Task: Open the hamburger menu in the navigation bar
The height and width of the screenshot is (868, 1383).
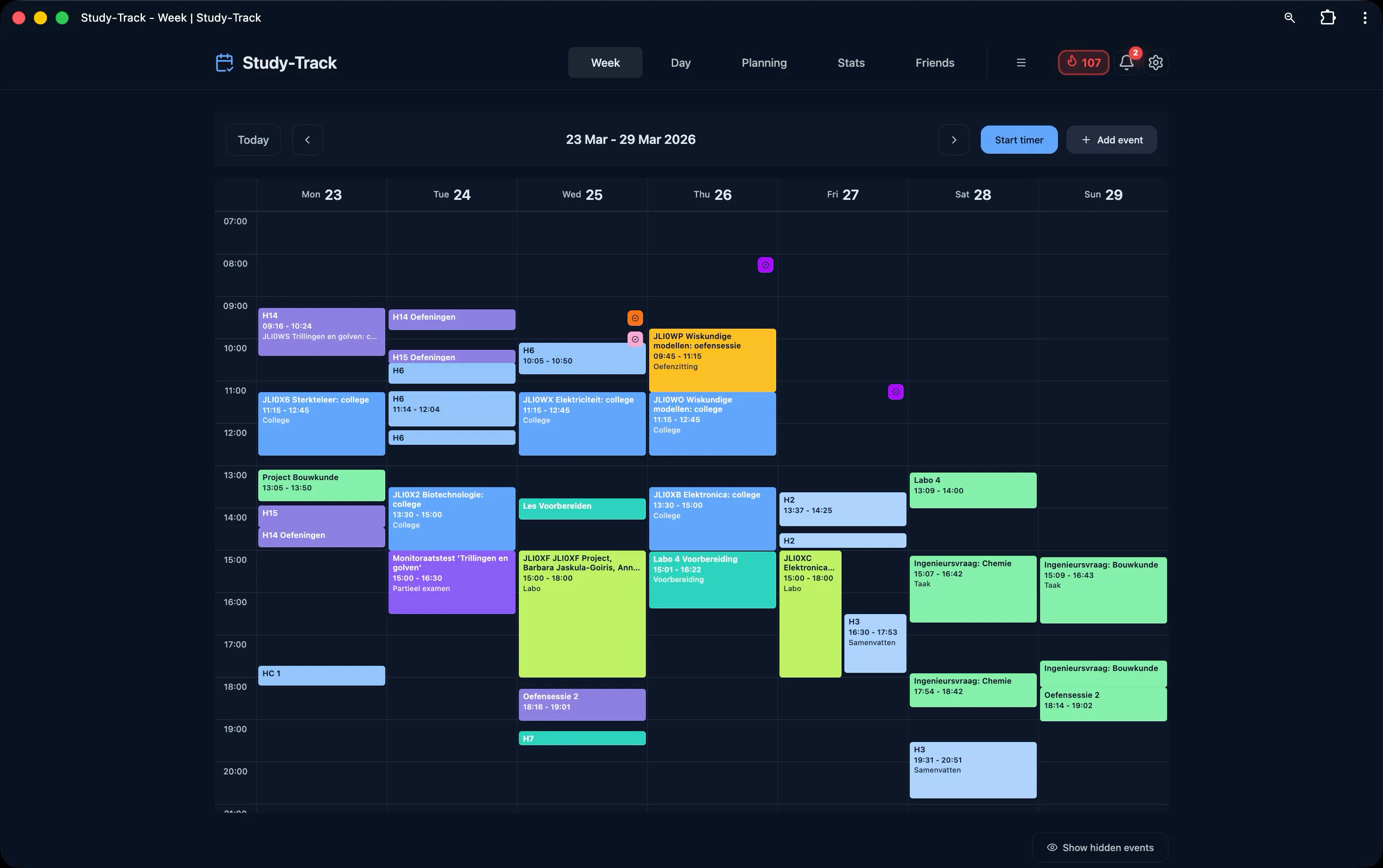Action: 1021,63
